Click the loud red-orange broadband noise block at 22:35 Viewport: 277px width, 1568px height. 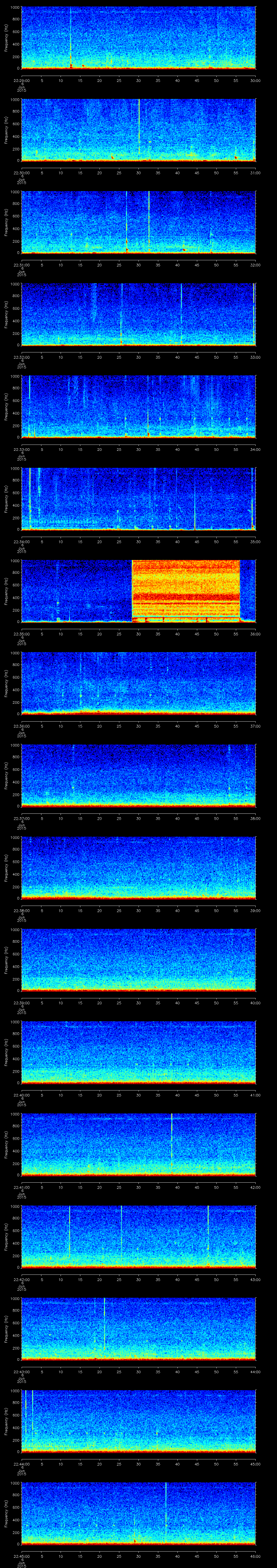click(x=186, y=591)
